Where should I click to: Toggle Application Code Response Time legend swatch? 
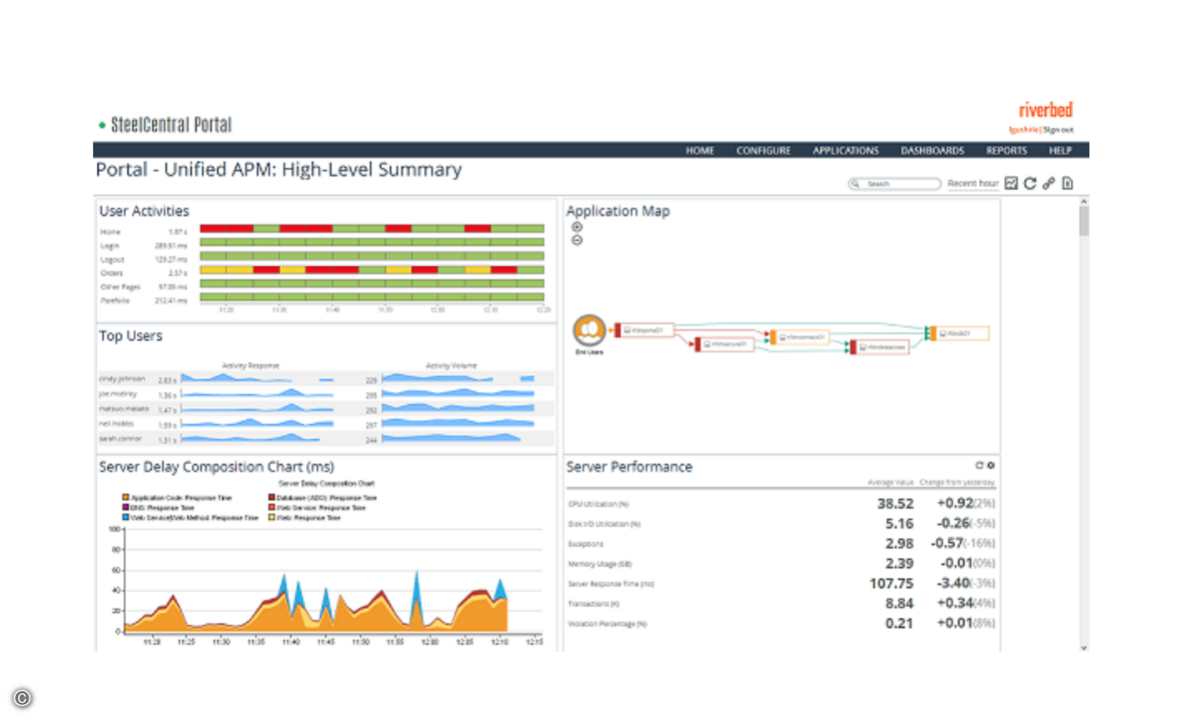(125, 497)
